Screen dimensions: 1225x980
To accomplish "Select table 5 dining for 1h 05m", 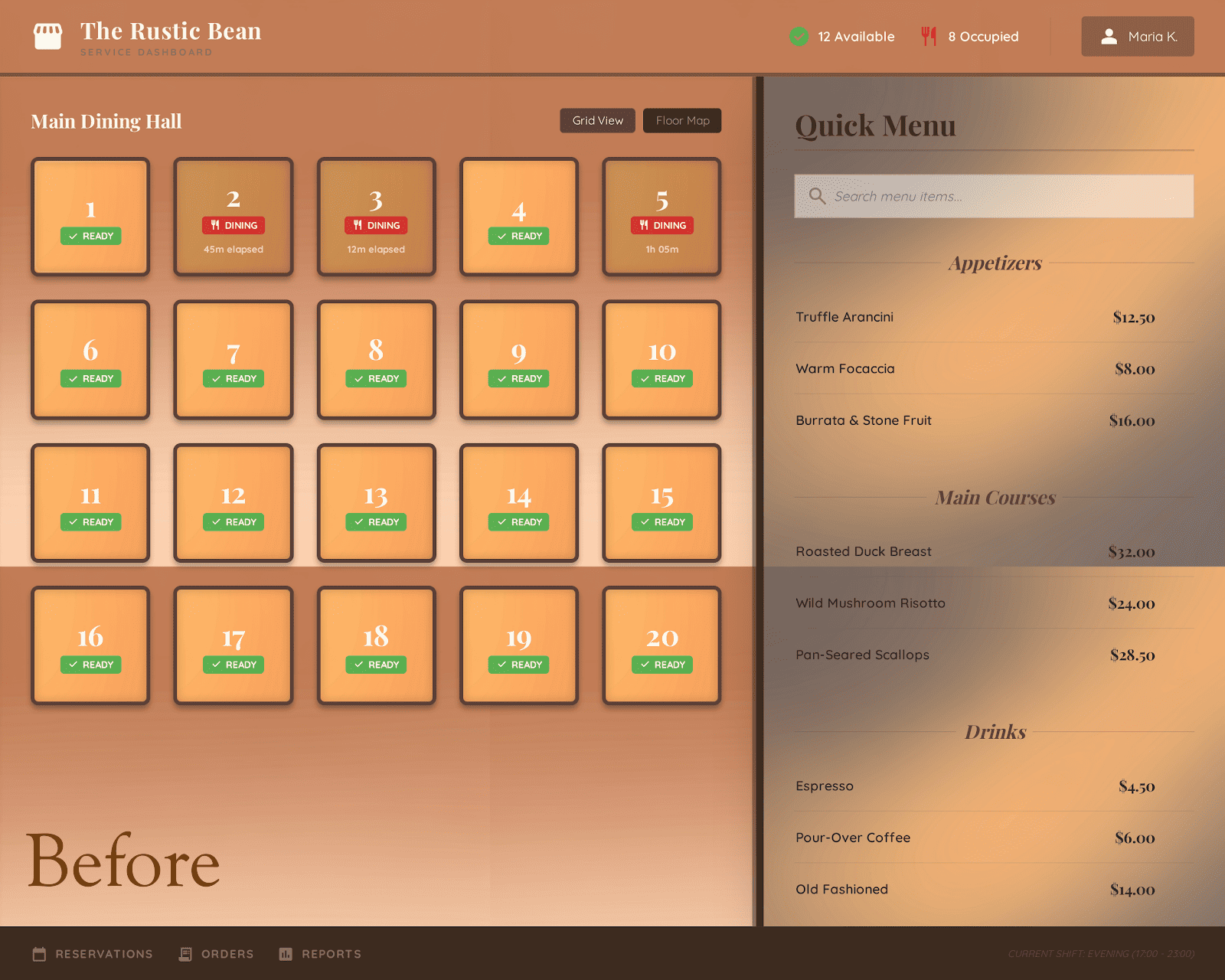I will click(661, 217).
